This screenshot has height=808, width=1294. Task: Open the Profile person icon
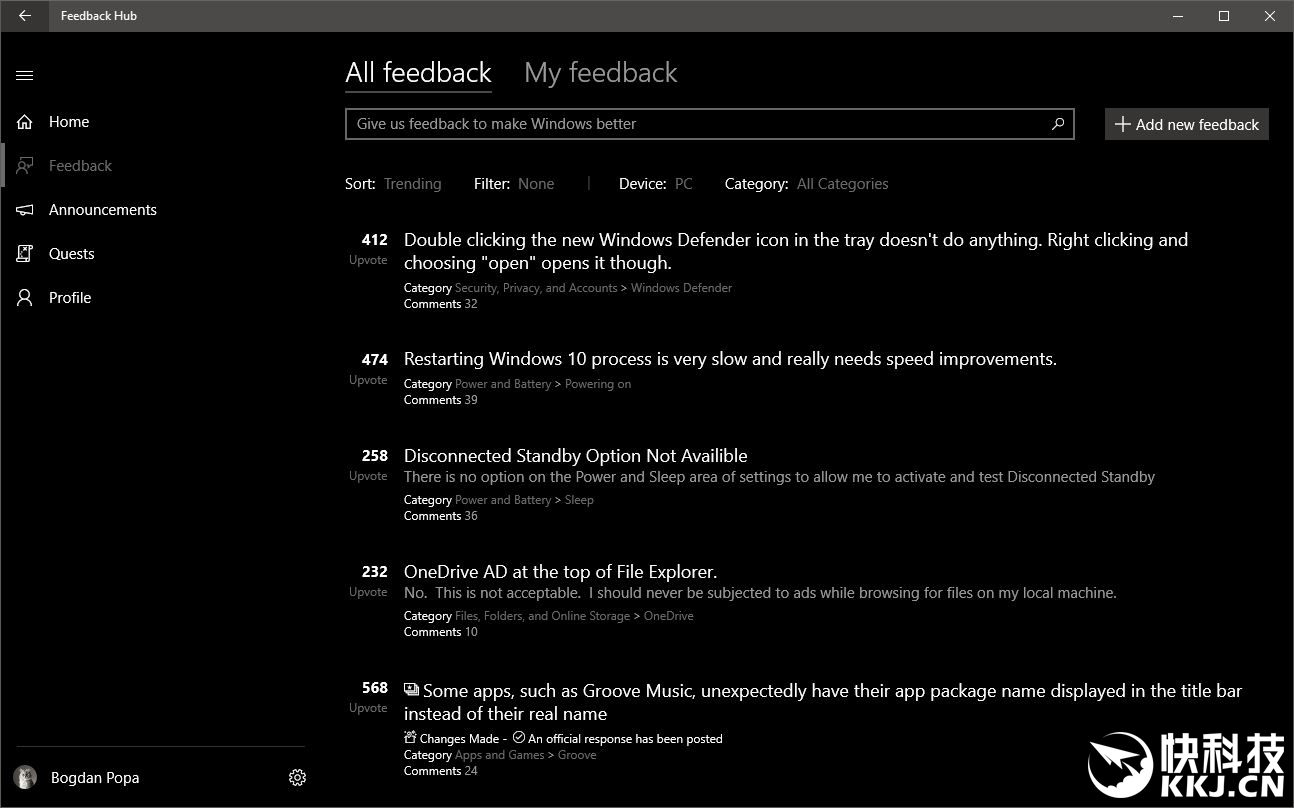(x=25, y=298)
